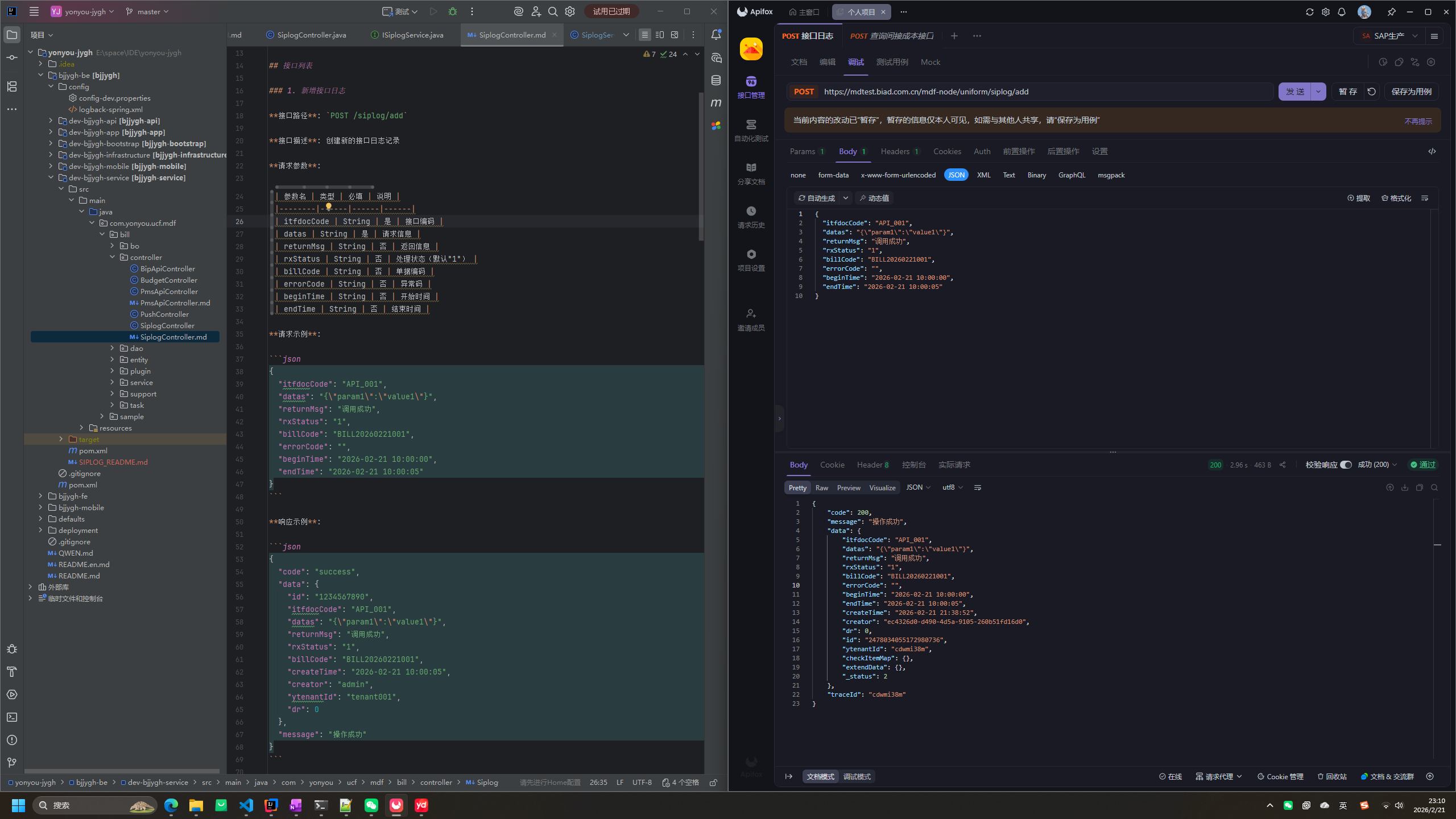Select the none body type
The image size is (1456, 819).
(798, 175)
